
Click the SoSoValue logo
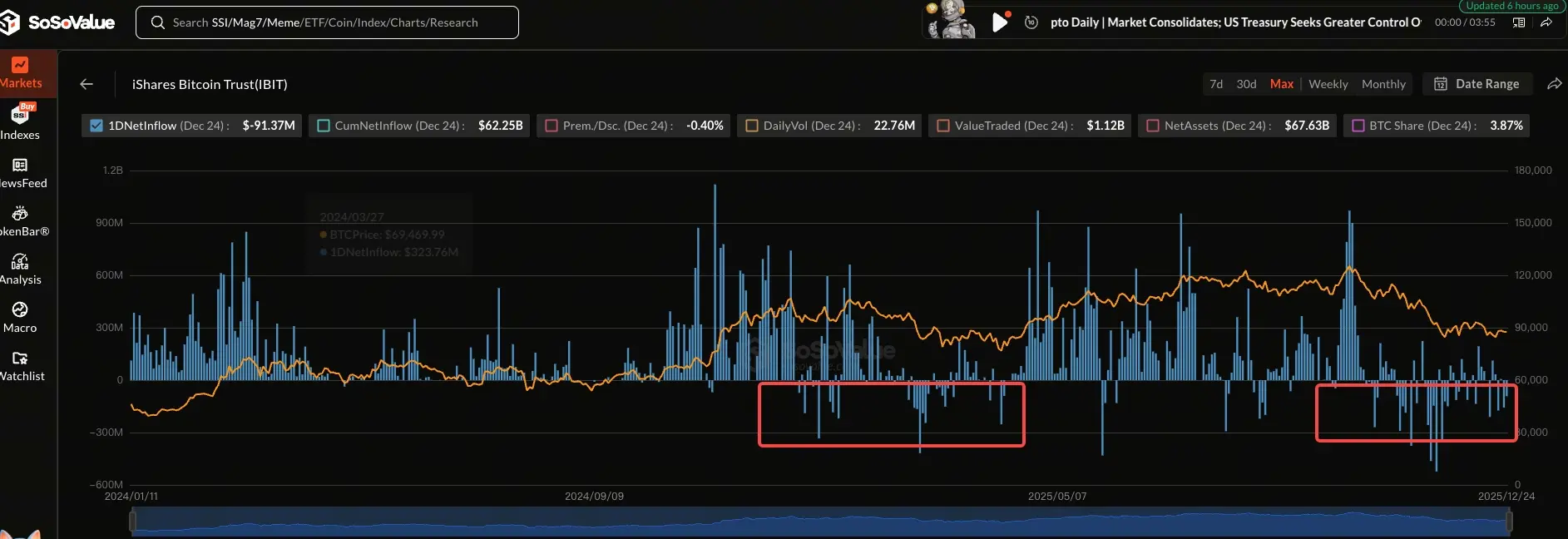(x=57, y=22)
